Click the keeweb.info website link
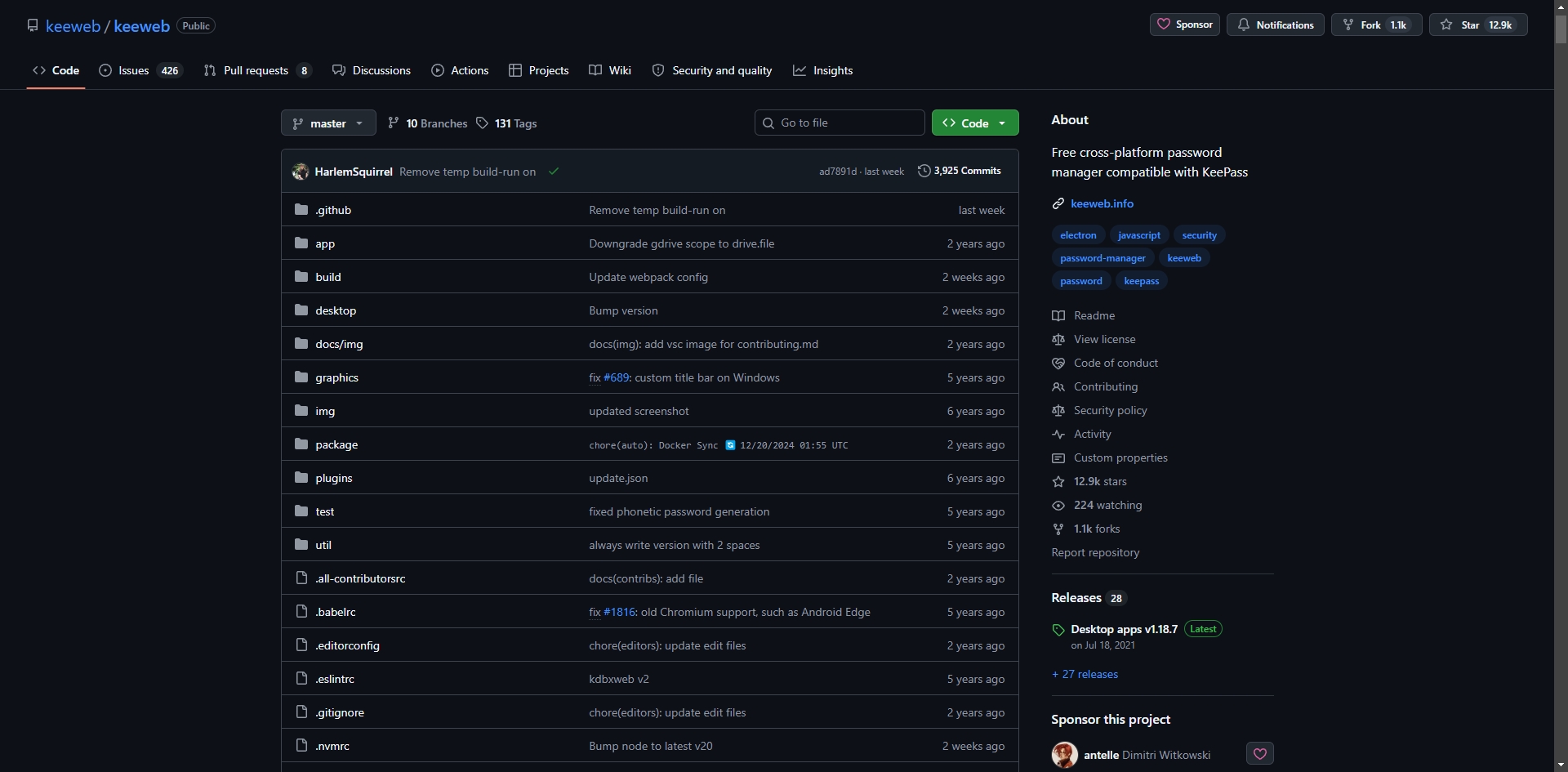 coord(1102,203)
